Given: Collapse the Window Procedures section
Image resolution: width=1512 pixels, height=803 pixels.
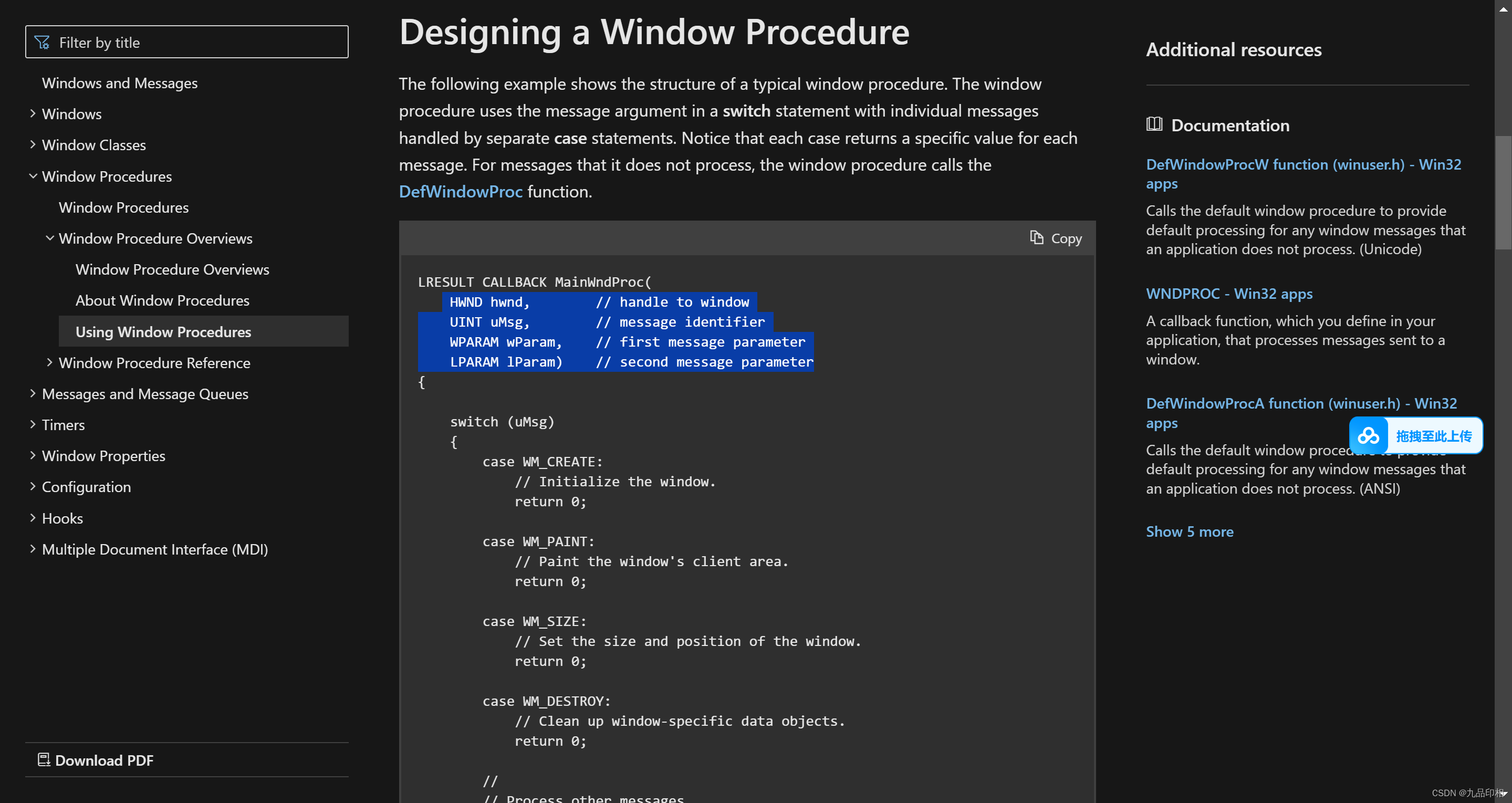Looking at the screenshot, I should point(33,175).
